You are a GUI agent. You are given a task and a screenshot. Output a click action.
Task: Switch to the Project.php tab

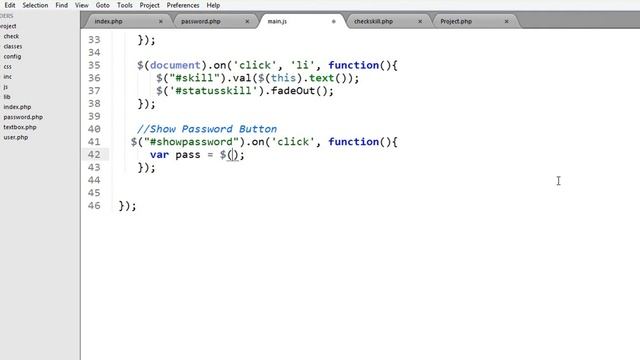click(x=456, y=21)
